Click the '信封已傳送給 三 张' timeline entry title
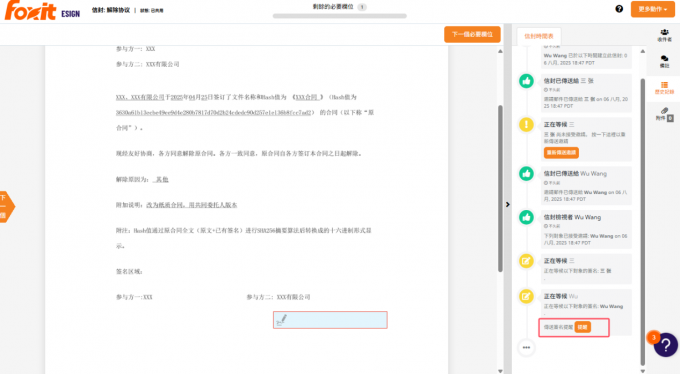Image resolution: width=680 pixels, height=374 pixels. [x=569, y=81]
